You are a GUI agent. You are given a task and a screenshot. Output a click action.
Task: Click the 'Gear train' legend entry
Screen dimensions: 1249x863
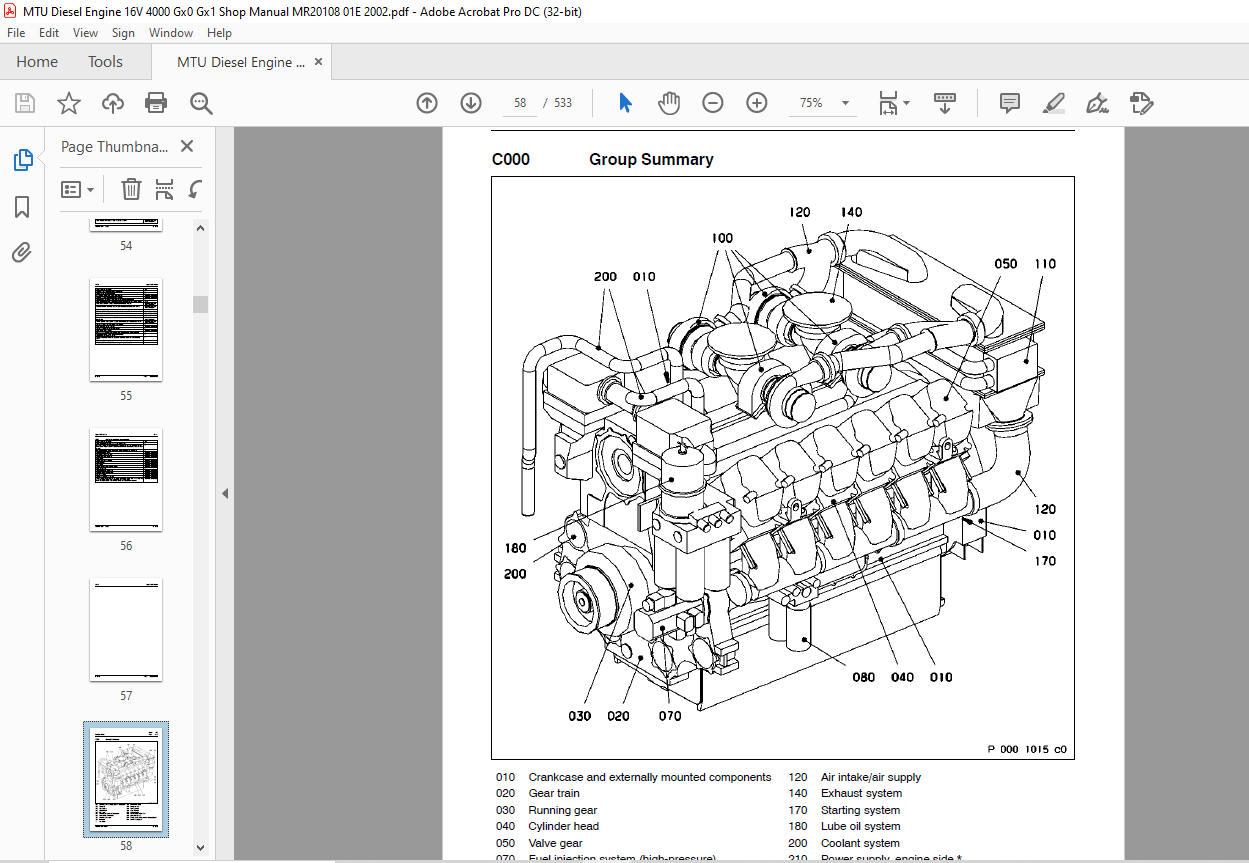(x=554, y=793)
